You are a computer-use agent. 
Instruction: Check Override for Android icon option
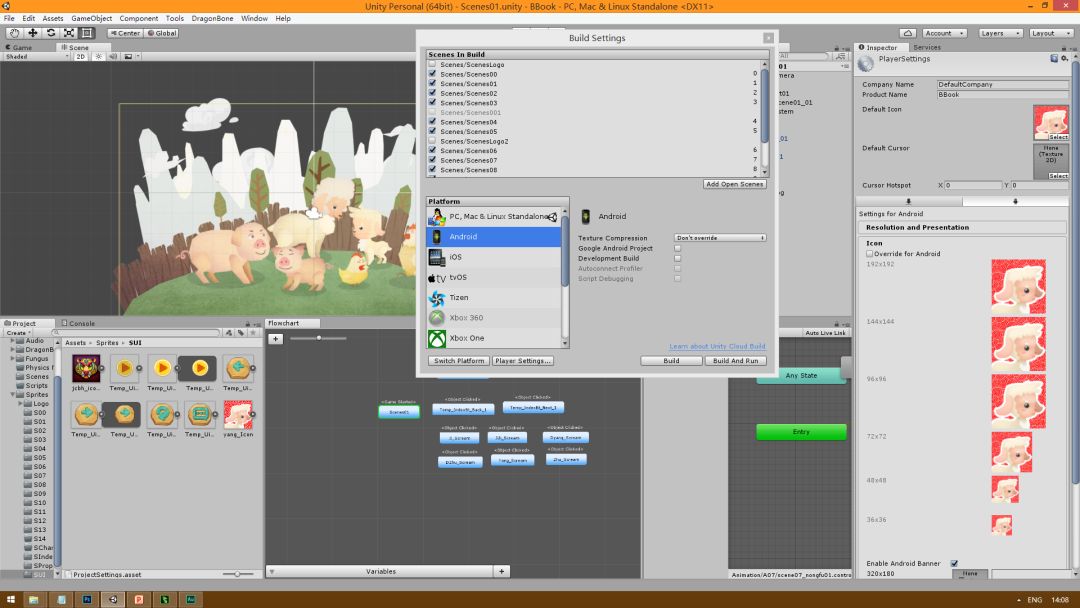869,254
